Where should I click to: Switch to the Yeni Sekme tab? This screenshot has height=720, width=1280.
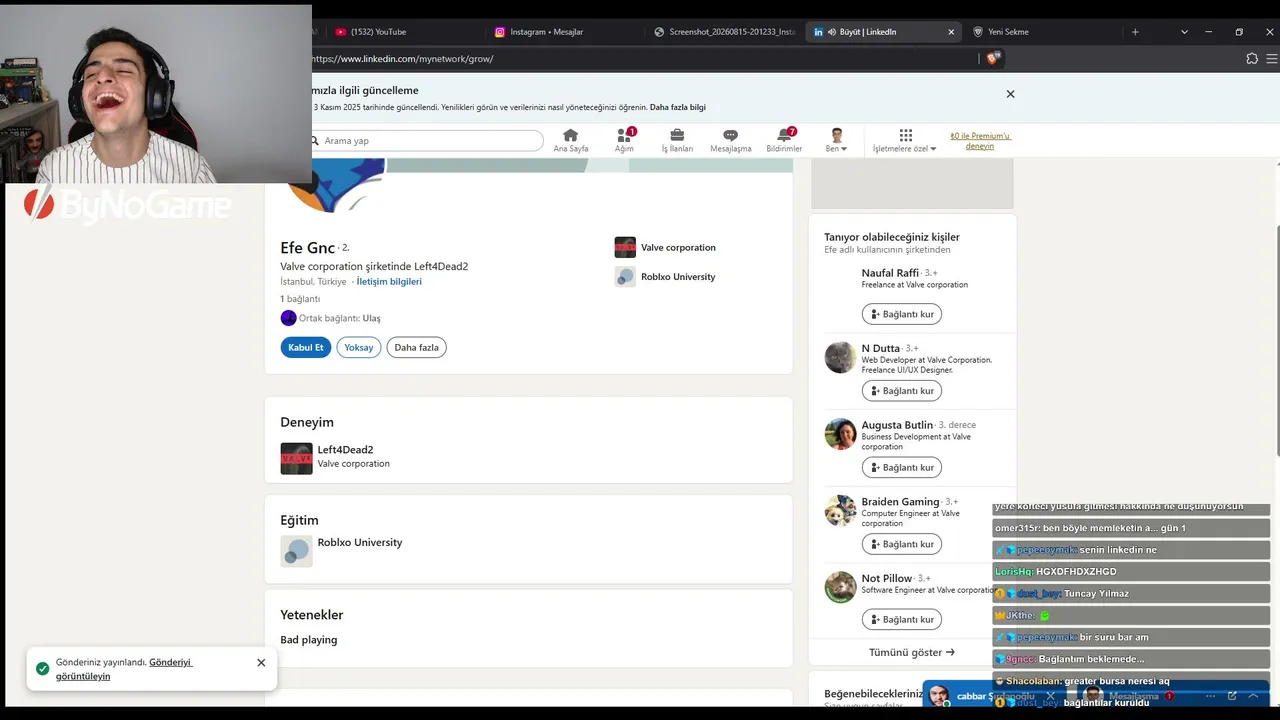coord(1008,32)
